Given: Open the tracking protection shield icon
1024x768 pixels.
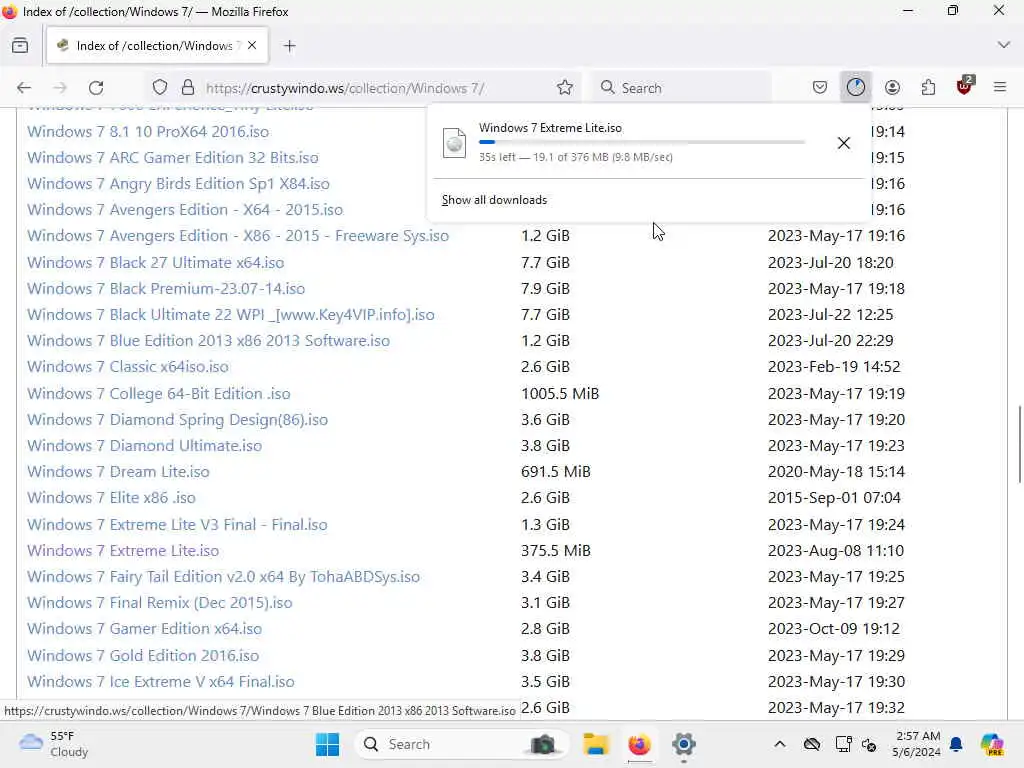Looking at the screenshot, I should coord(160,88).
